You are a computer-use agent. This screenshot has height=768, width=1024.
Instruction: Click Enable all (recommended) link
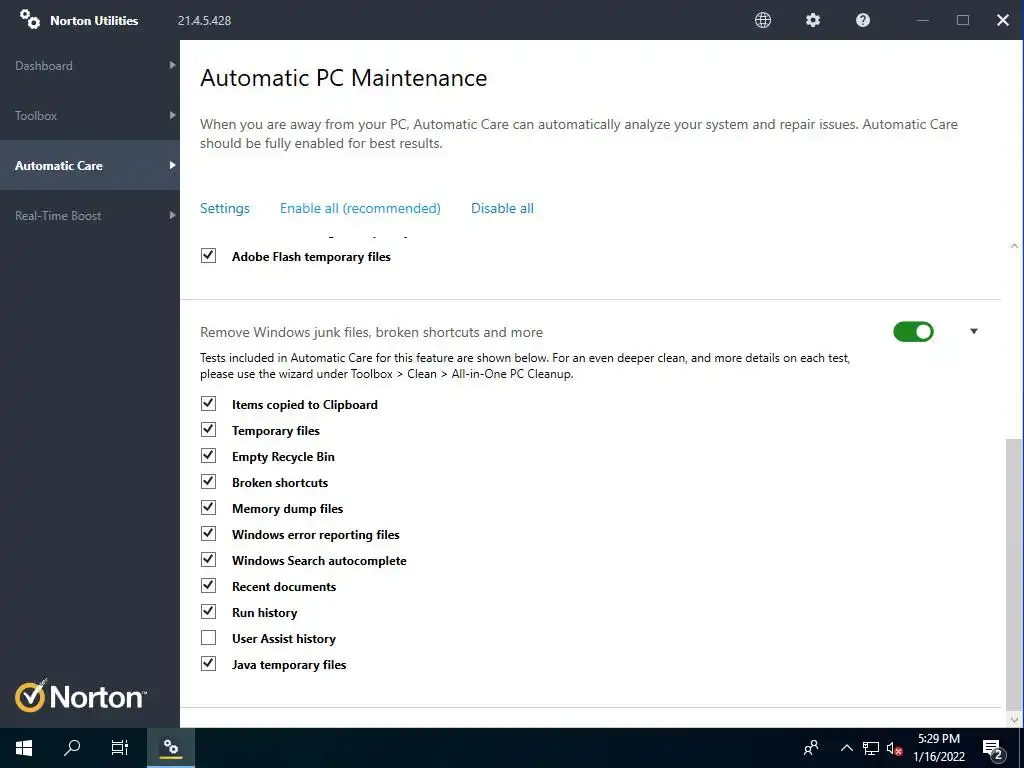(360, 208)
